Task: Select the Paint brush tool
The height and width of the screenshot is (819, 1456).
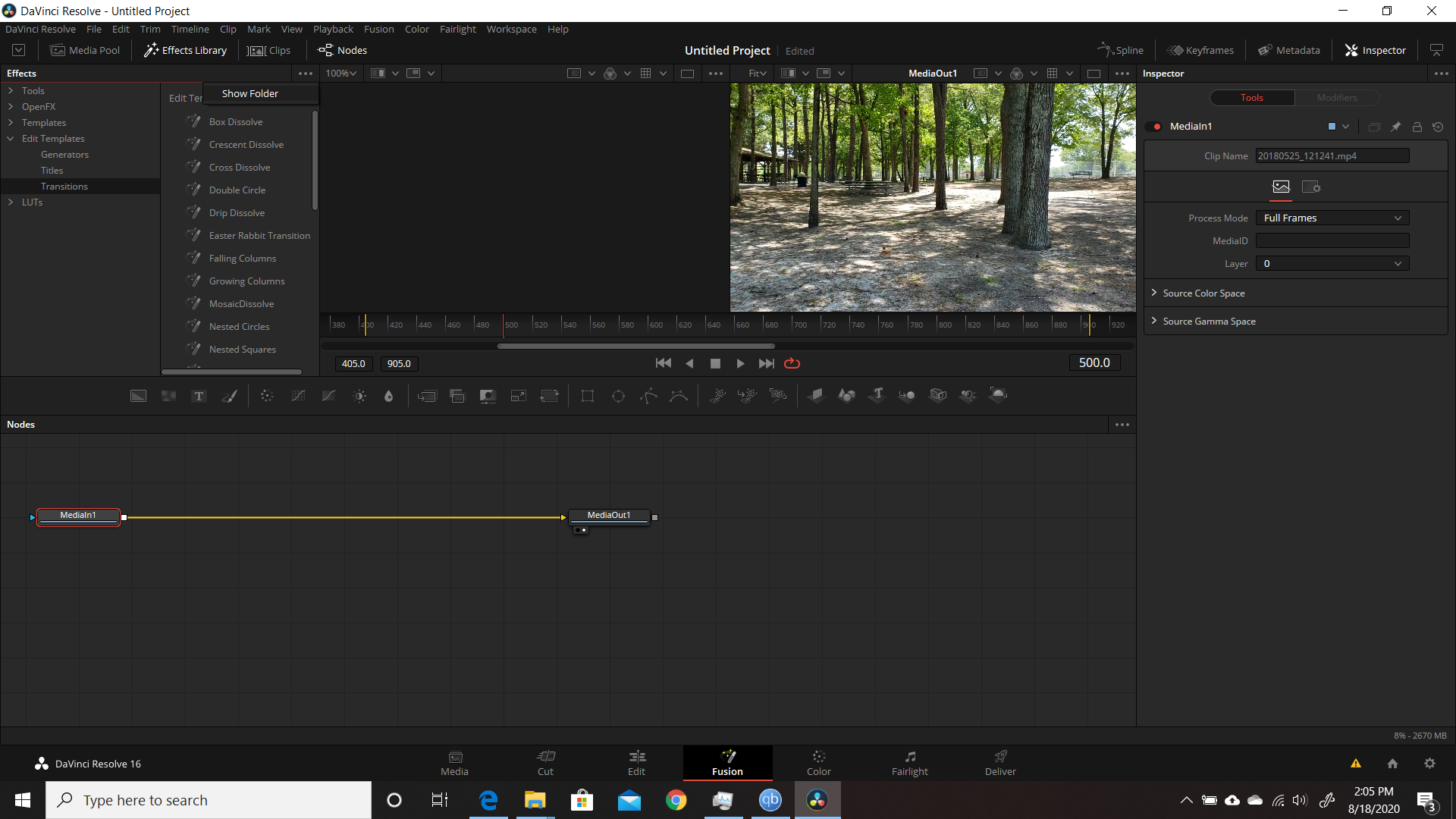Action: coord(229,396)
